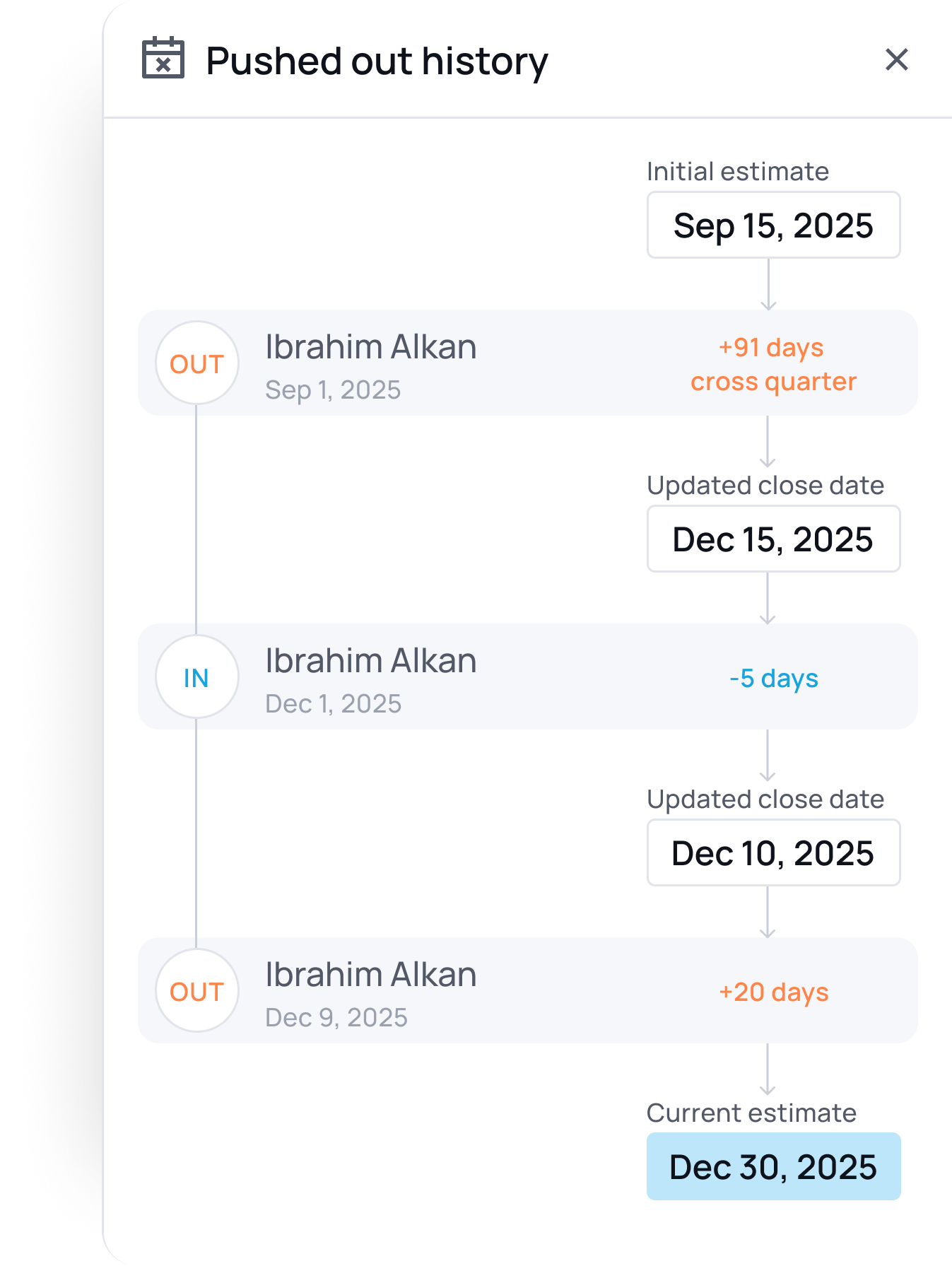The height and width of the screenshot is (1266, 952).
Task: Select the Dec 15, 2025 updated close date
Action: tap(773, 539)
